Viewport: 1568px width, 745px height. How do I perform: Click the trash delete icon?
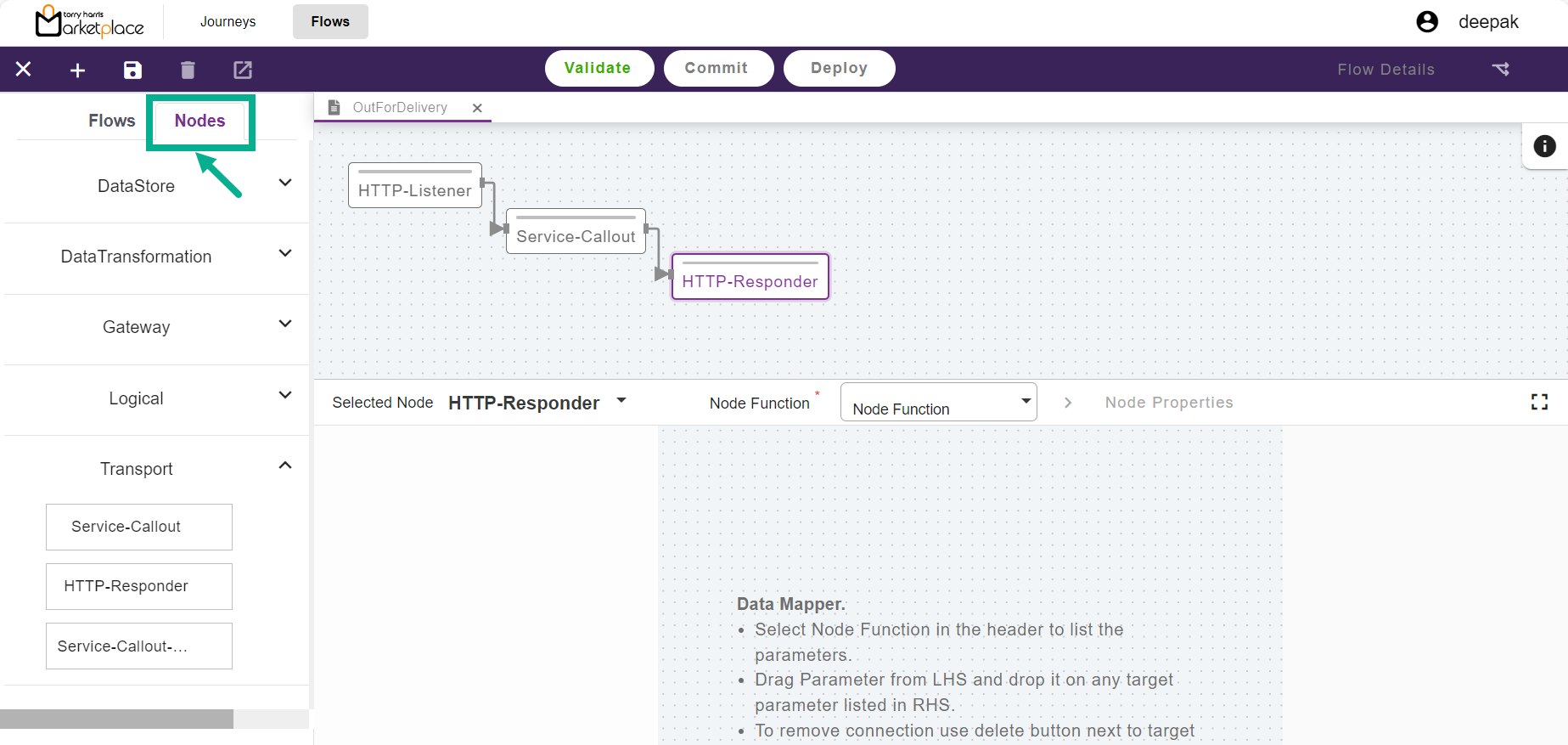[188, 71]
